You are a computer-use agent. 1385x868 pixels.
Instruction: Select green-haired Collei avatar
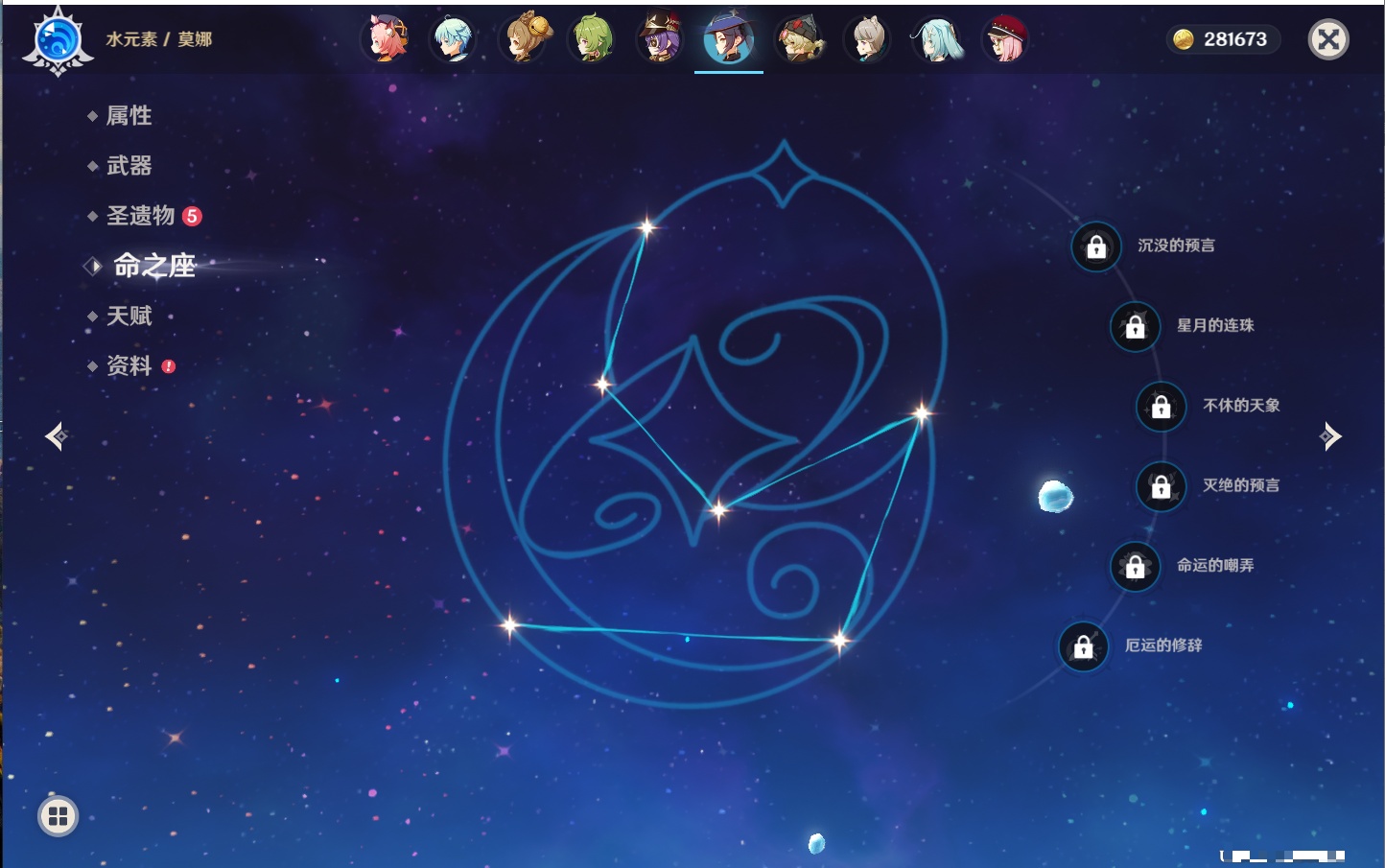[x=592, y=39]
